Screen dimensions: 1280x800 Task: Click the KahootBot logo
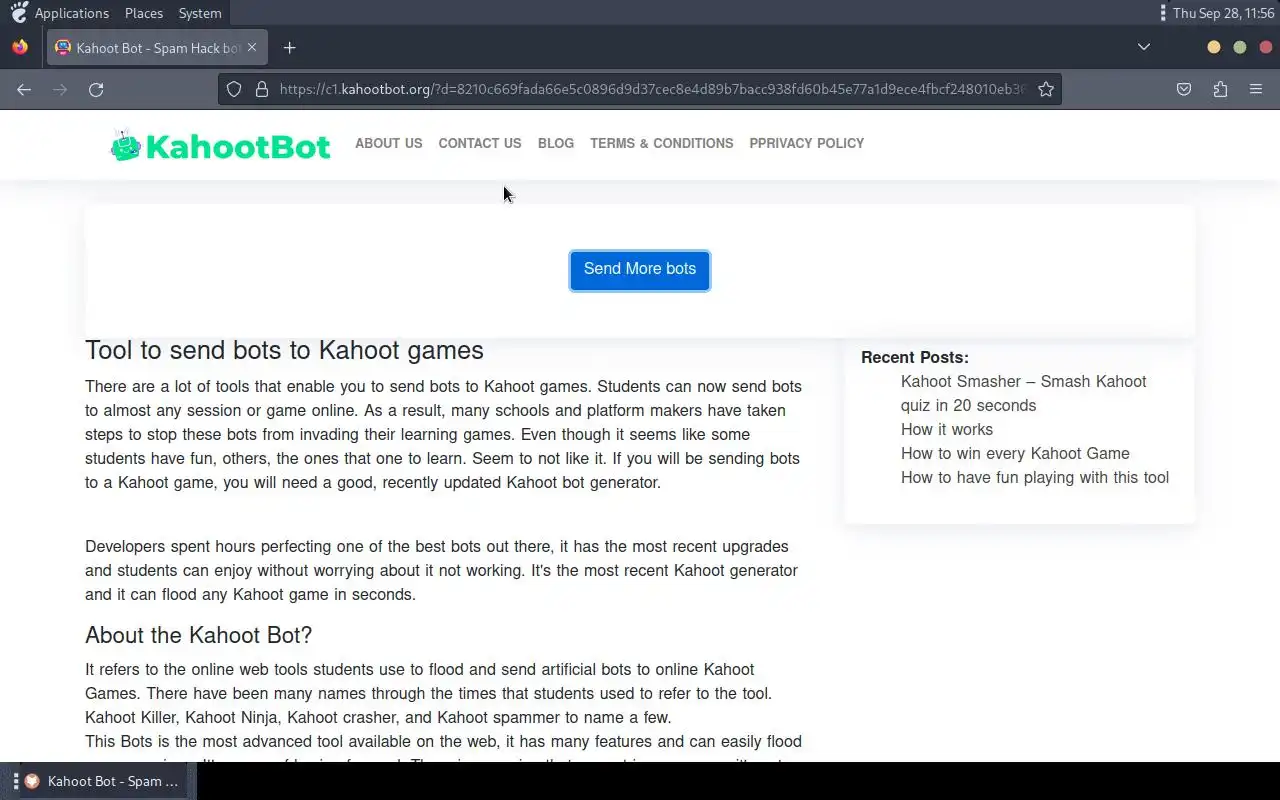pyautogui.click(x=220, y=146)
